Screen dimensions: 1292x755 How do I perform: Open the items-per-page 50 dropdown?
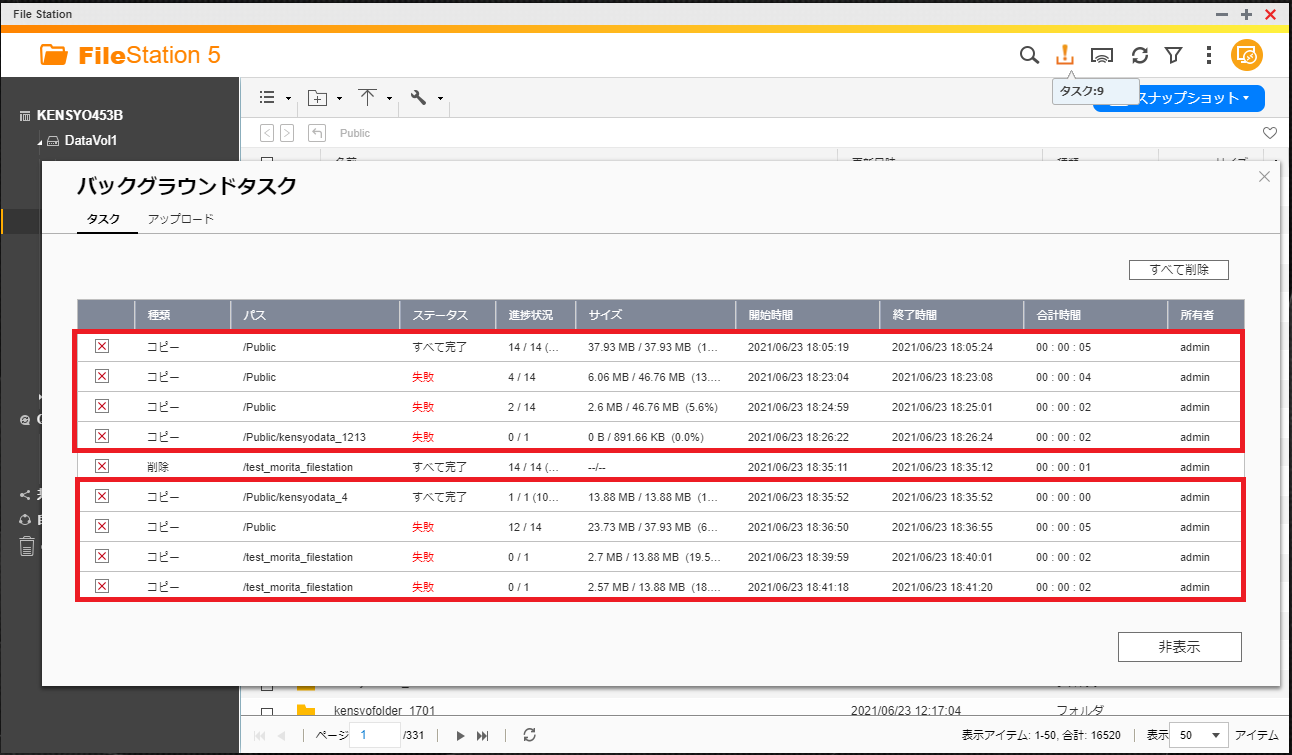coord(1198,735)
